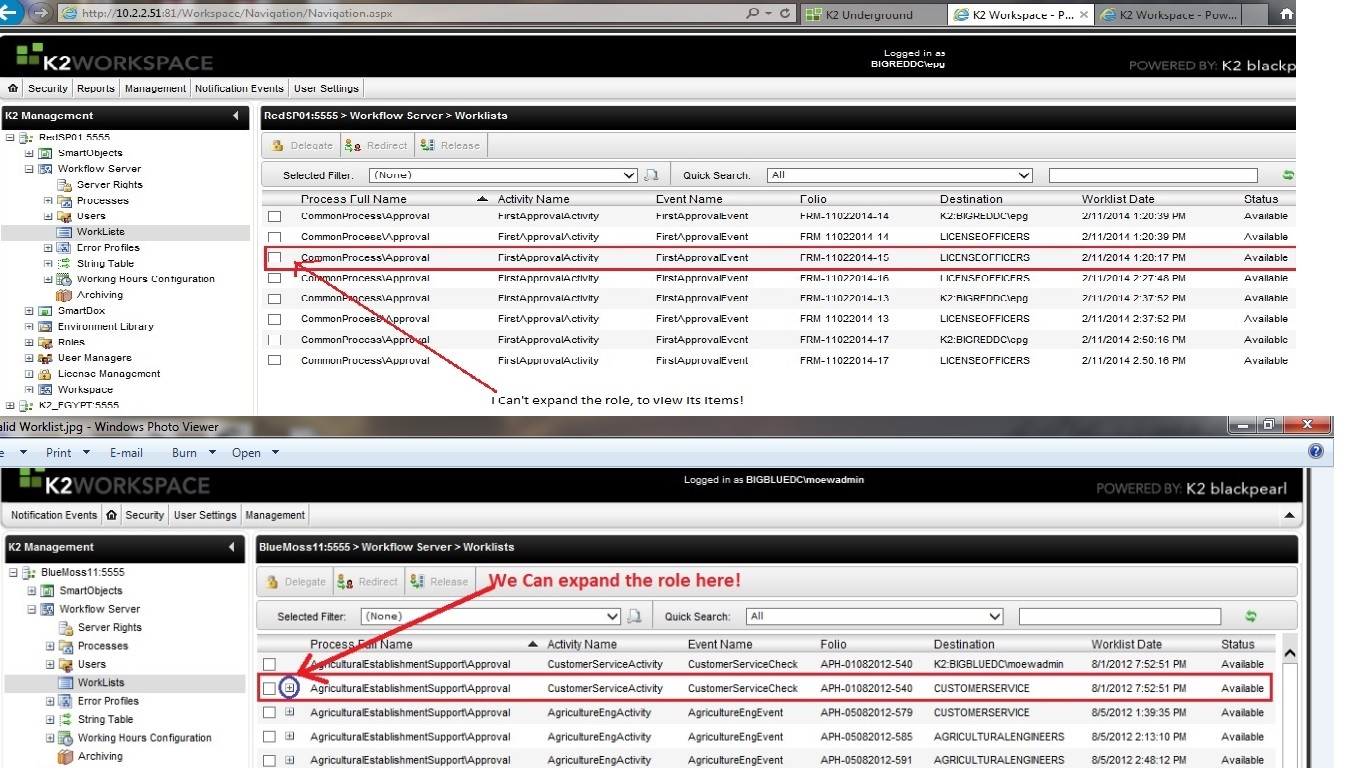This screenshot has height=768, width=1366.
Task: Click the Release button in the RedSP01 toolbar
Action: click(x=451, y=145)
